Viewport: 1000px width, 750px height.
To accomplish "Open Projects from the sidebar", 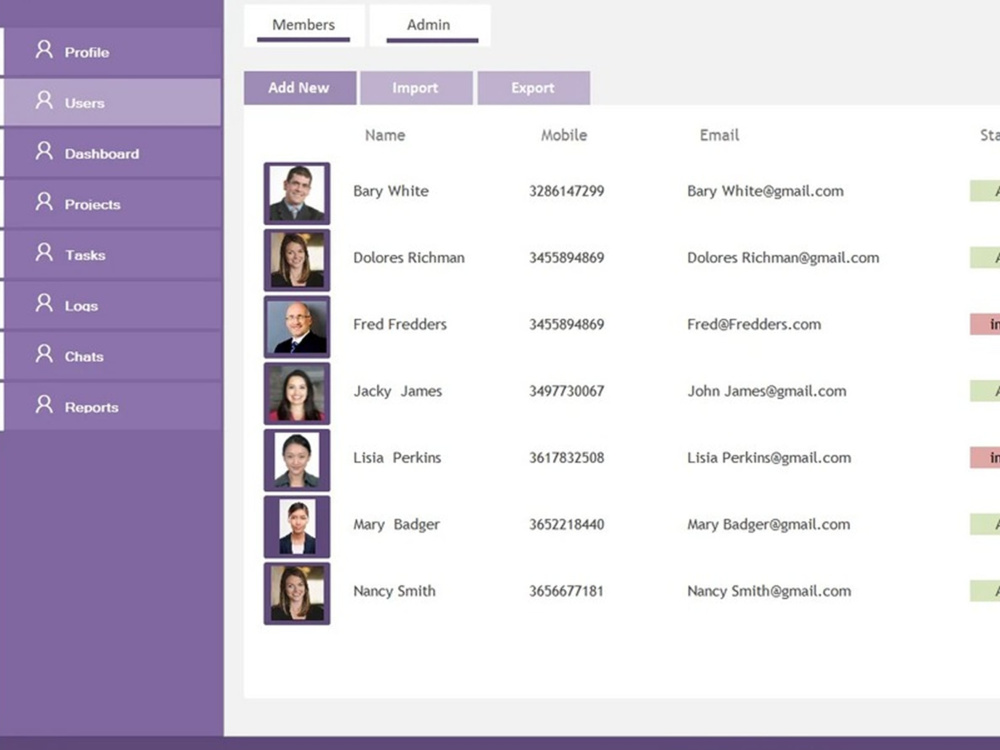I will tap(112, 204).
